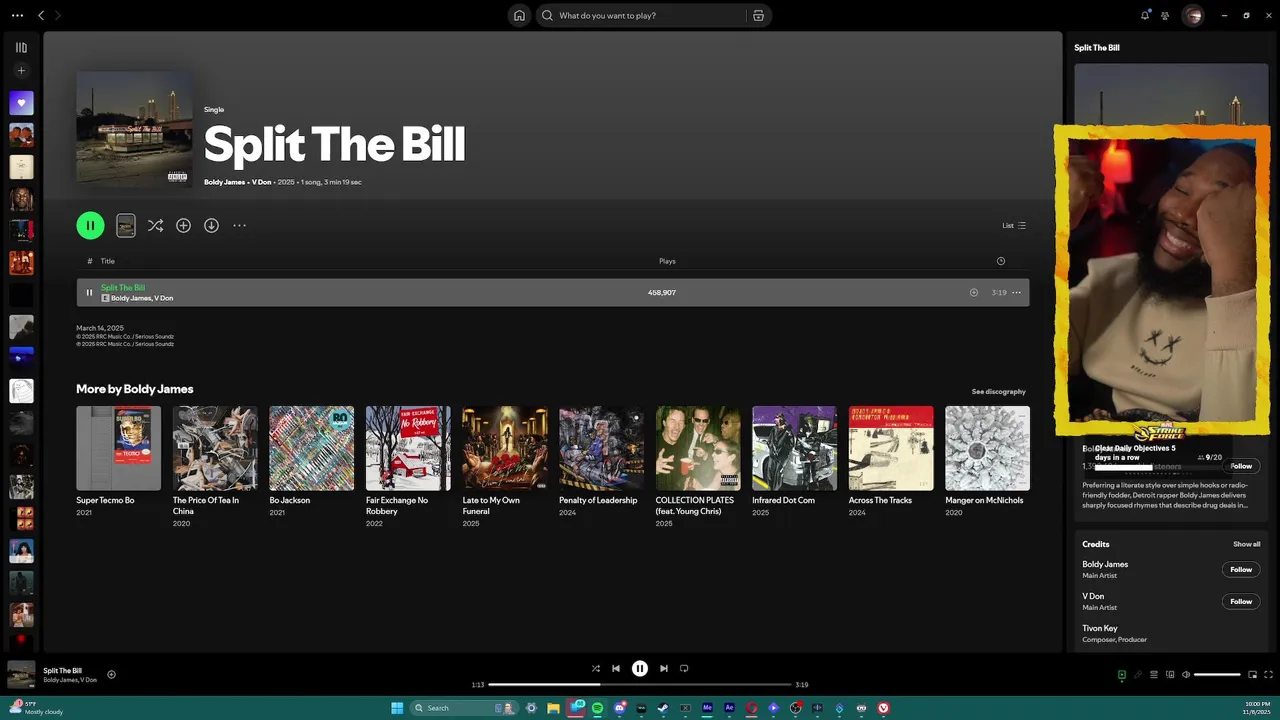1280x720 pixels.
Task: Open the user profile avatar menu
Action: (x=1192, y=15)
